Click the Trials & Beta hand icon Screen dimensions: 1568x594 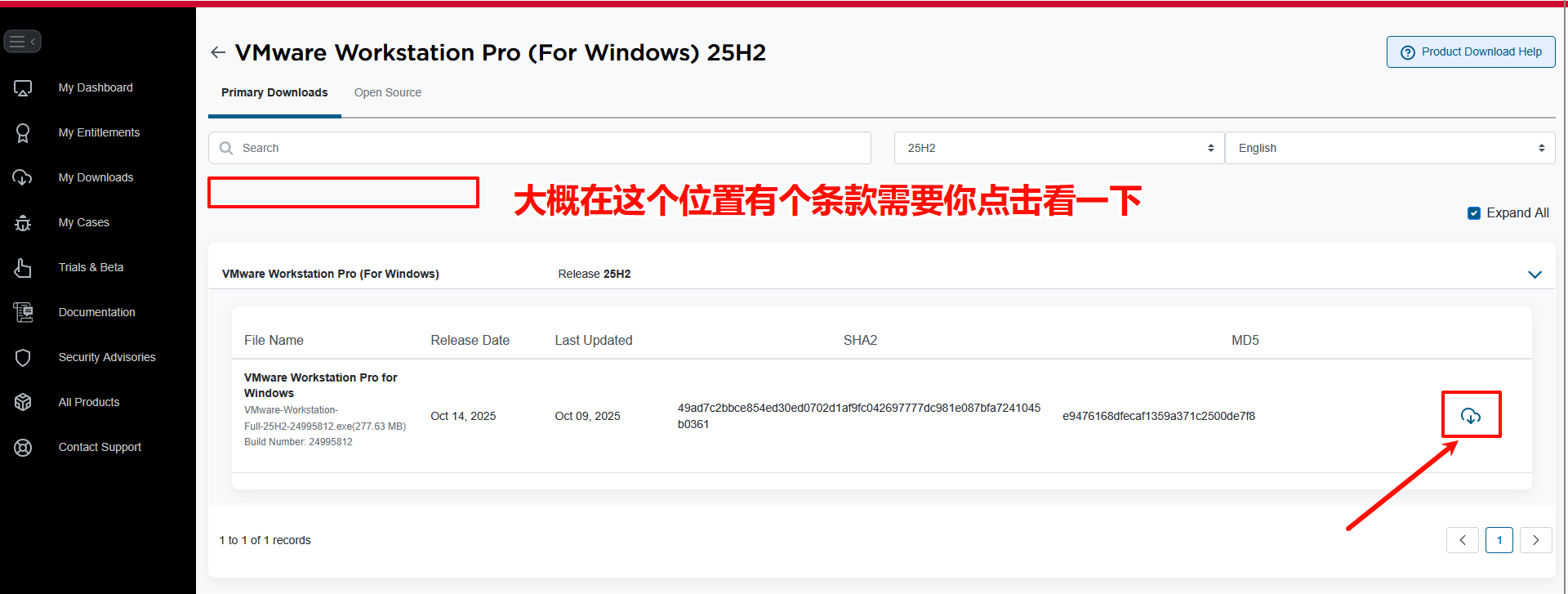(23, 267)
